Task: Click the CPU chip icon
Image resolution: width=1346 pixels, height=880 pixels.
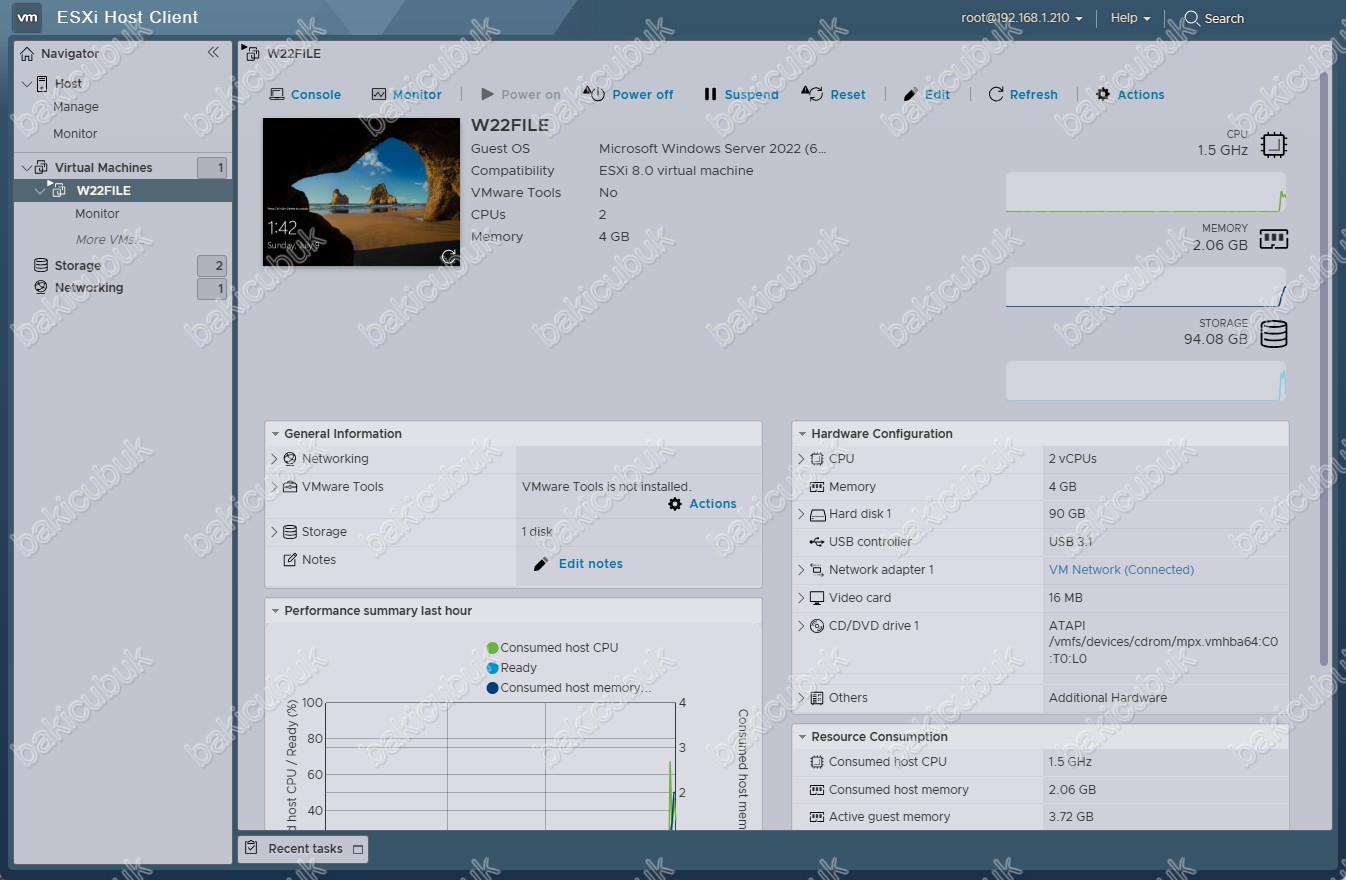Action: [x=1273, y=145]
